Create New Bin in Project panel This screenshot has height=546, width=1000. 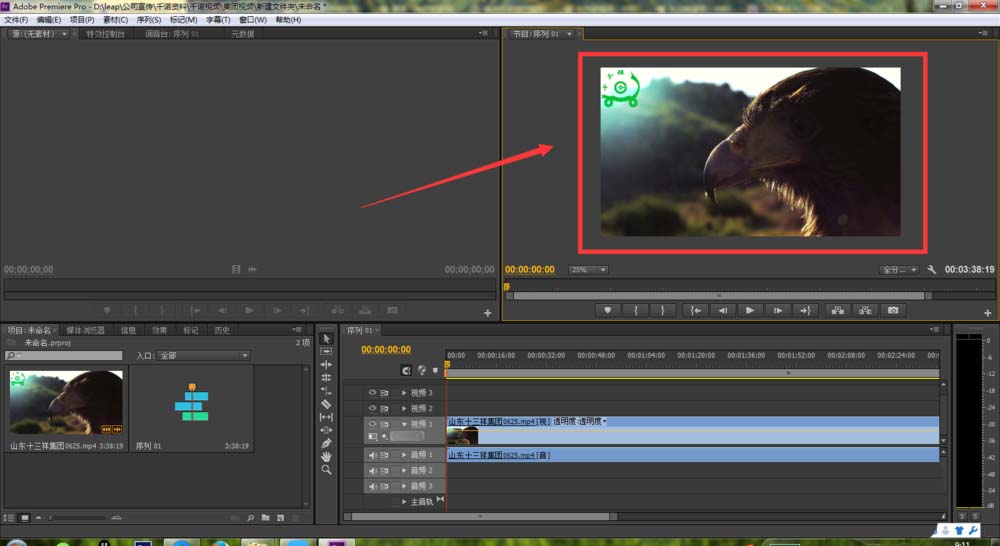coord(265,518)
